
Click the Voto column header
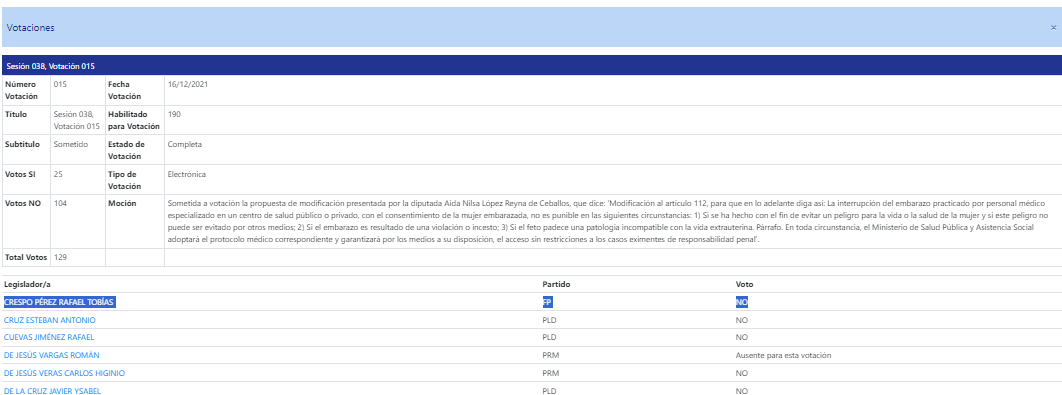pyautogui.click(x=744, y=284)
